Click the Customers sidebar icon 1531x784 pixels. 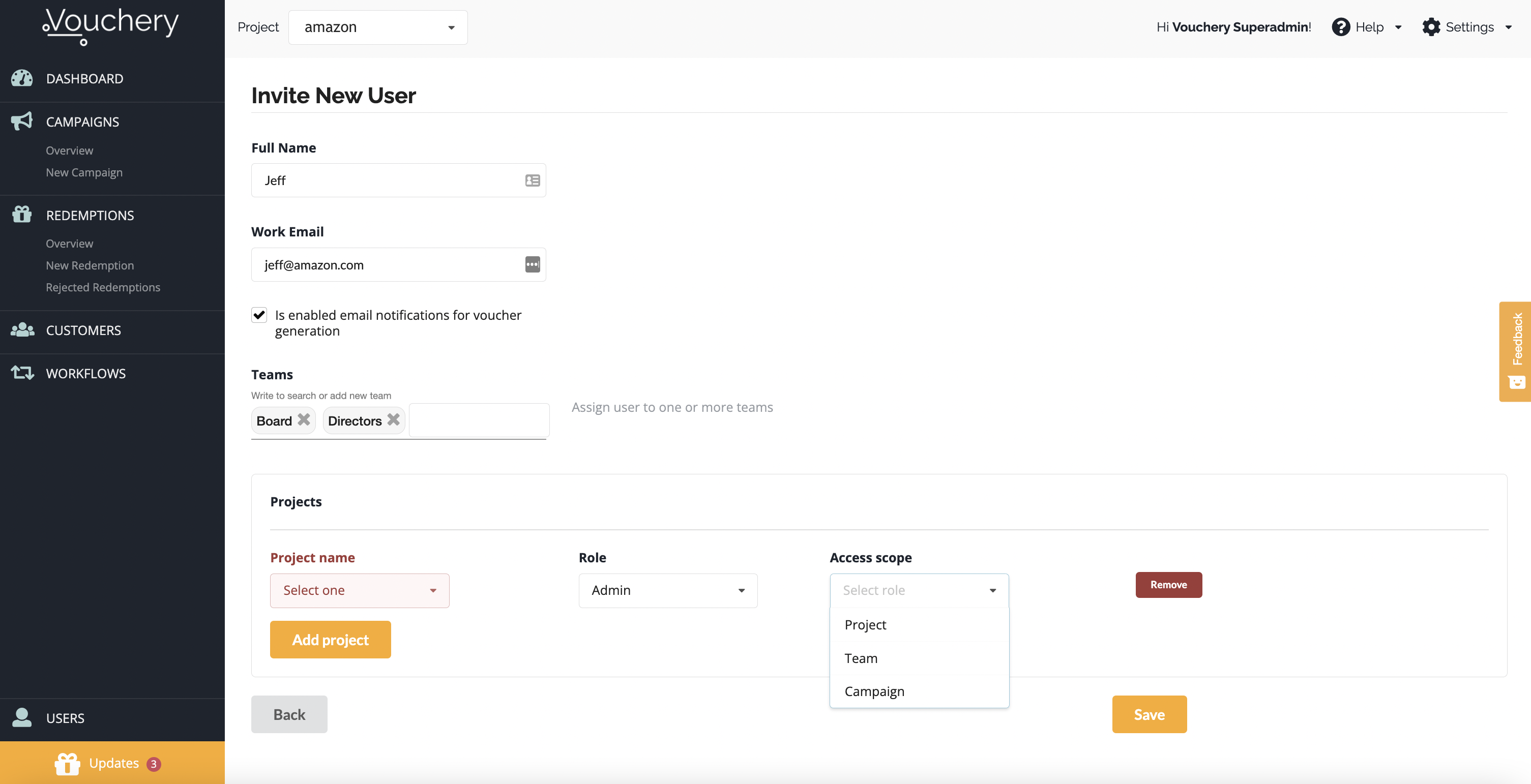click(22, 329)
